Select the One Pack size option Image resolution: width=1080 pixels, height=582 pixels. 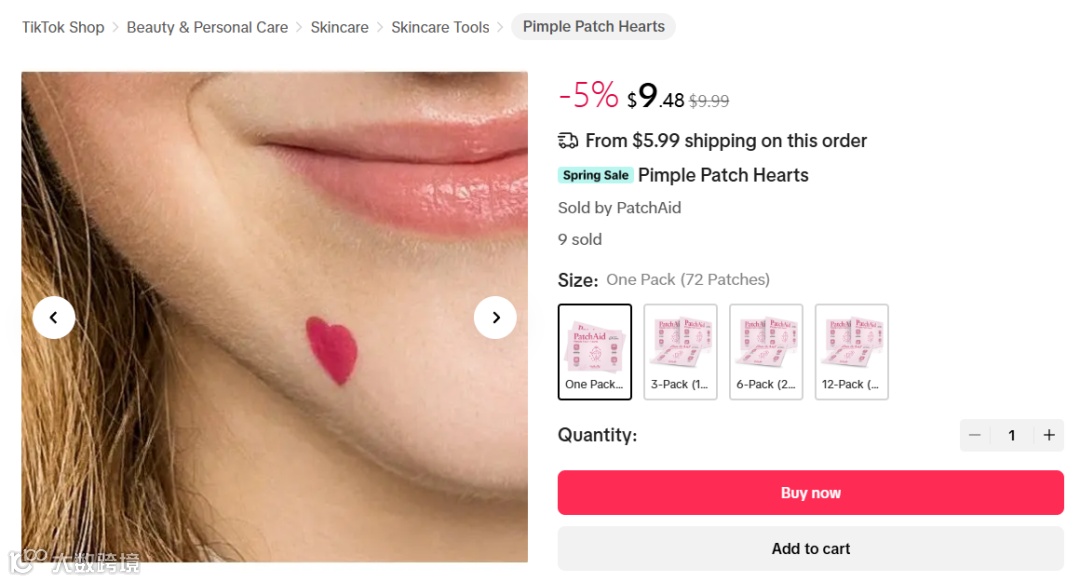point(595,352)
